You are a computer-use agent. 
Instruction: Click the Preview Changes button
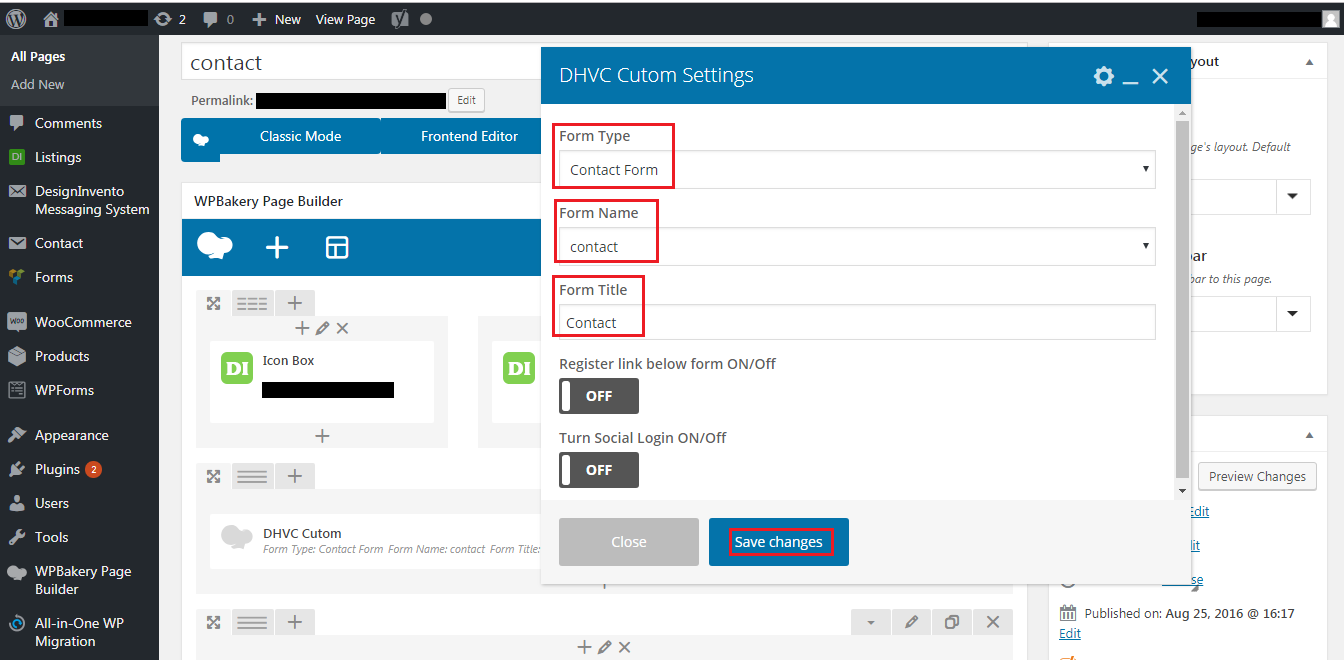1257,477
